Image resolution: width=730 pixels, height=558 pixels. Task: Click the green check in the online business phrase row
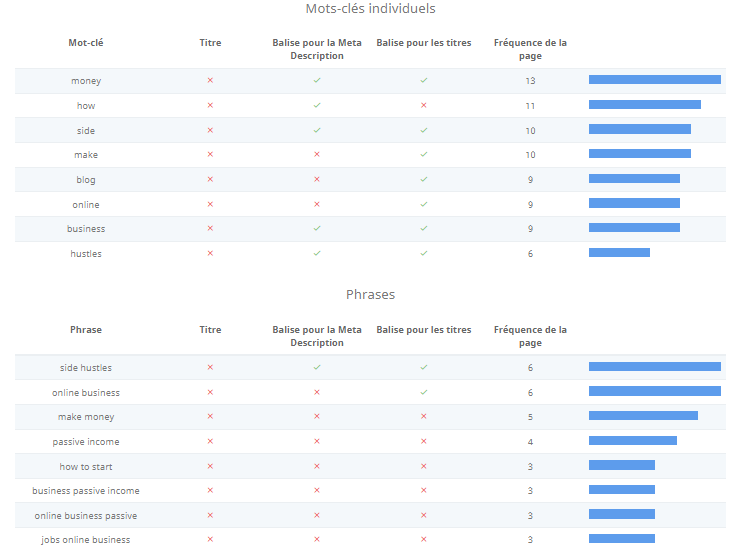(x=424, y=392)
